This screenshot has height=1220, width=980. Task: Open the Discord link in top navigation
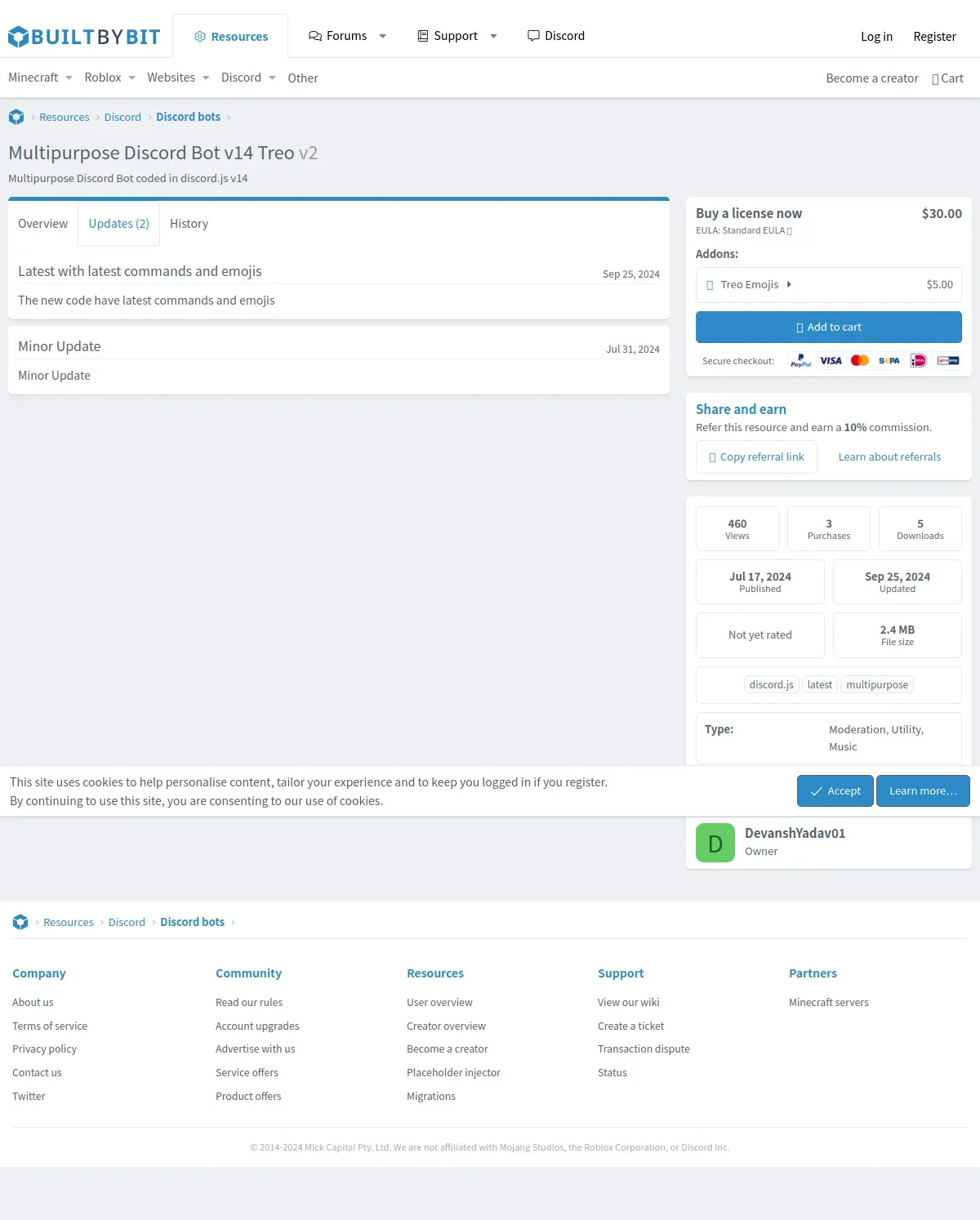(x=556, y=36)
